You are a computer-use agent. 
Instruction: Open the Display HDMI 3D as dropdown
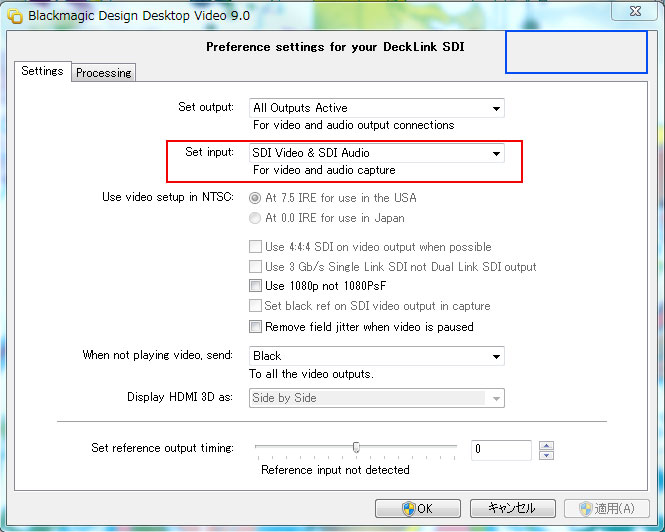click(x=377, y=398)
